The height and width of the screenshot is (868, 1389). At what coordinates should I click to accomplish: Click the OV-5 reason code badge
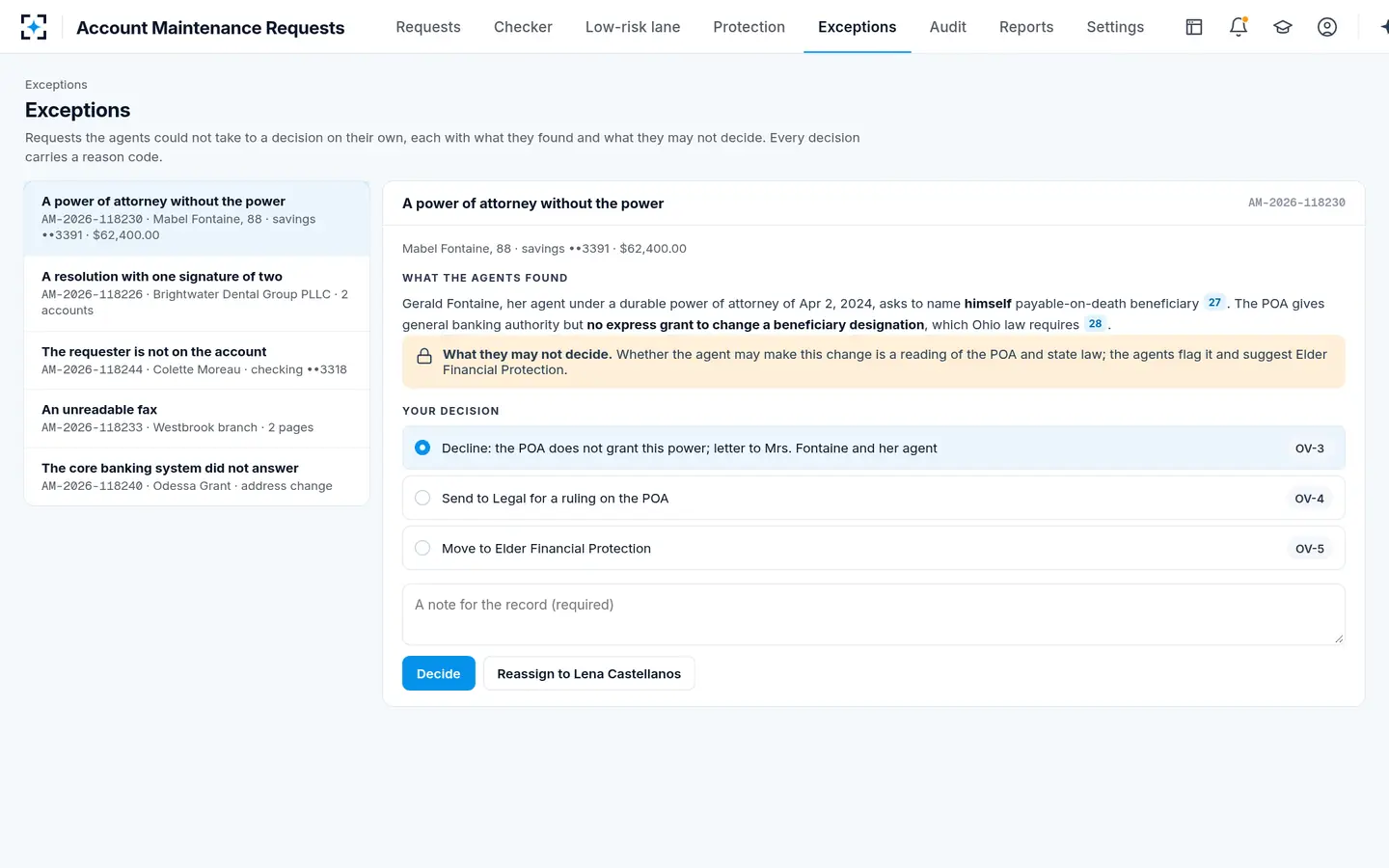[x=1310, y=549]
